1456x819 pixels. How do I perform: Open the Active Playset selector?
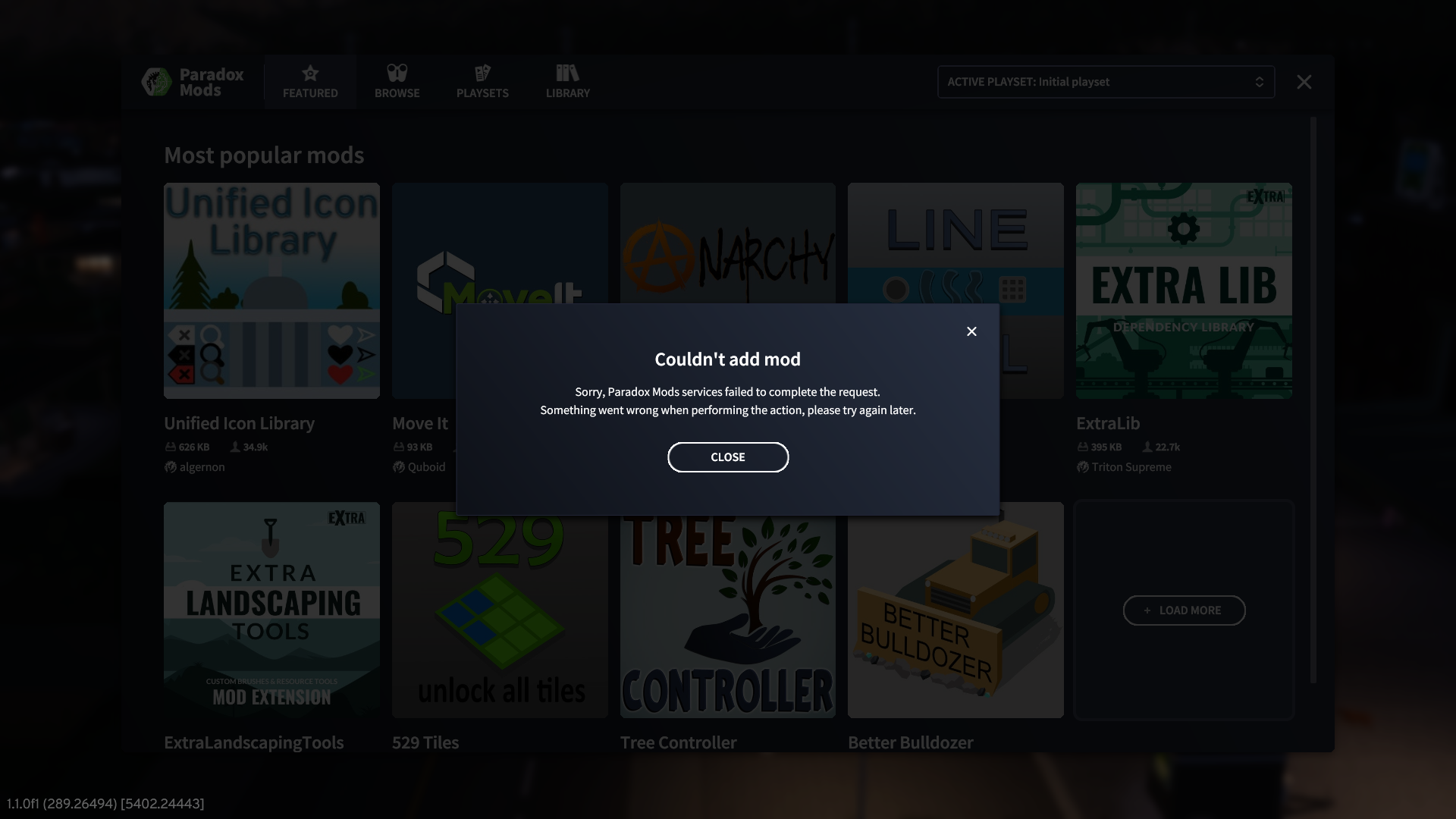pyautogui.click(x=1105, y=81)
